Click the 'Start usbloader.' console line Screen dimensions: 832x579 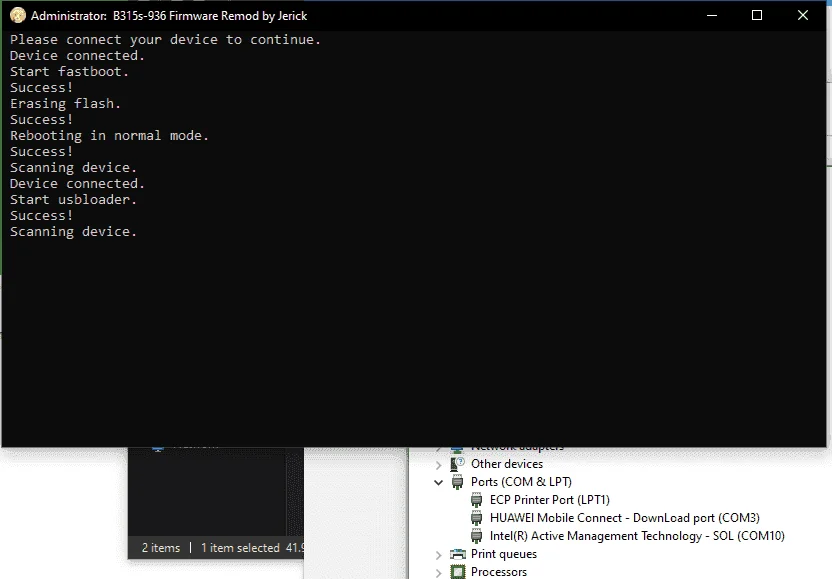point(73,200)
